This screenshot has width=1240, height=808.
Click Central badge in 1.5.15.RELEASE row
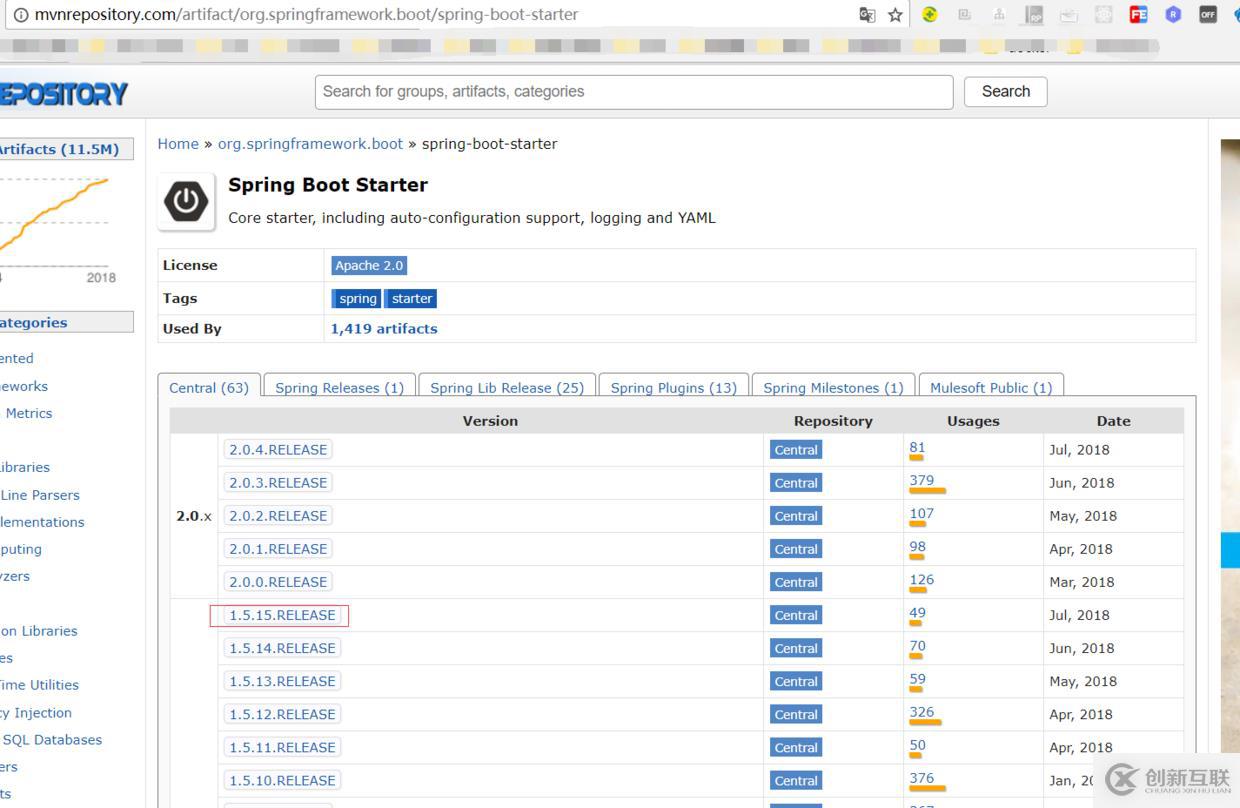click(x=796, y=615)
